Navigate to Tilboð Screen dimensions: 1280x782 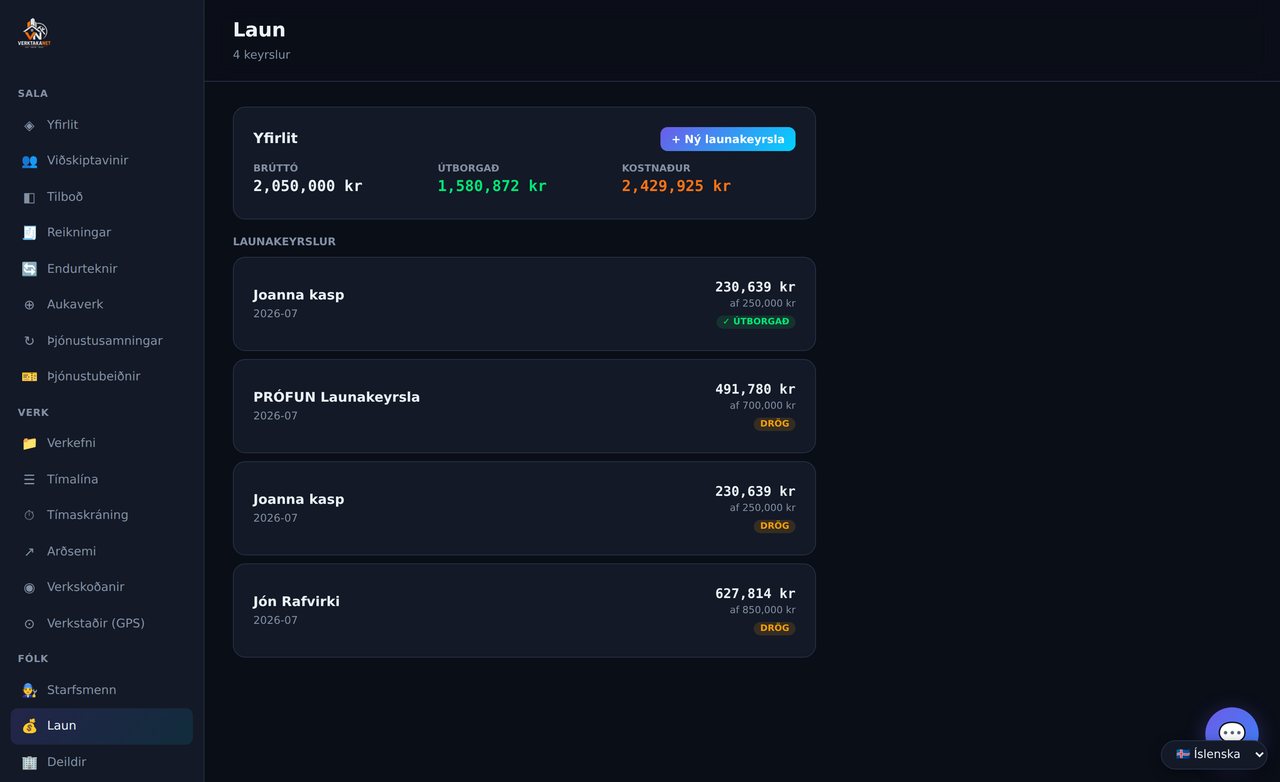pyautogui.click(x=102, y=197)
